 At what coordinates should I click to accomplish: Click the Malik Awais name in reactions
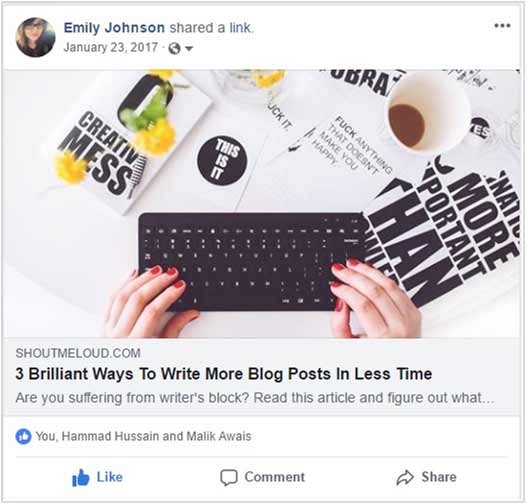click(219, 436)
